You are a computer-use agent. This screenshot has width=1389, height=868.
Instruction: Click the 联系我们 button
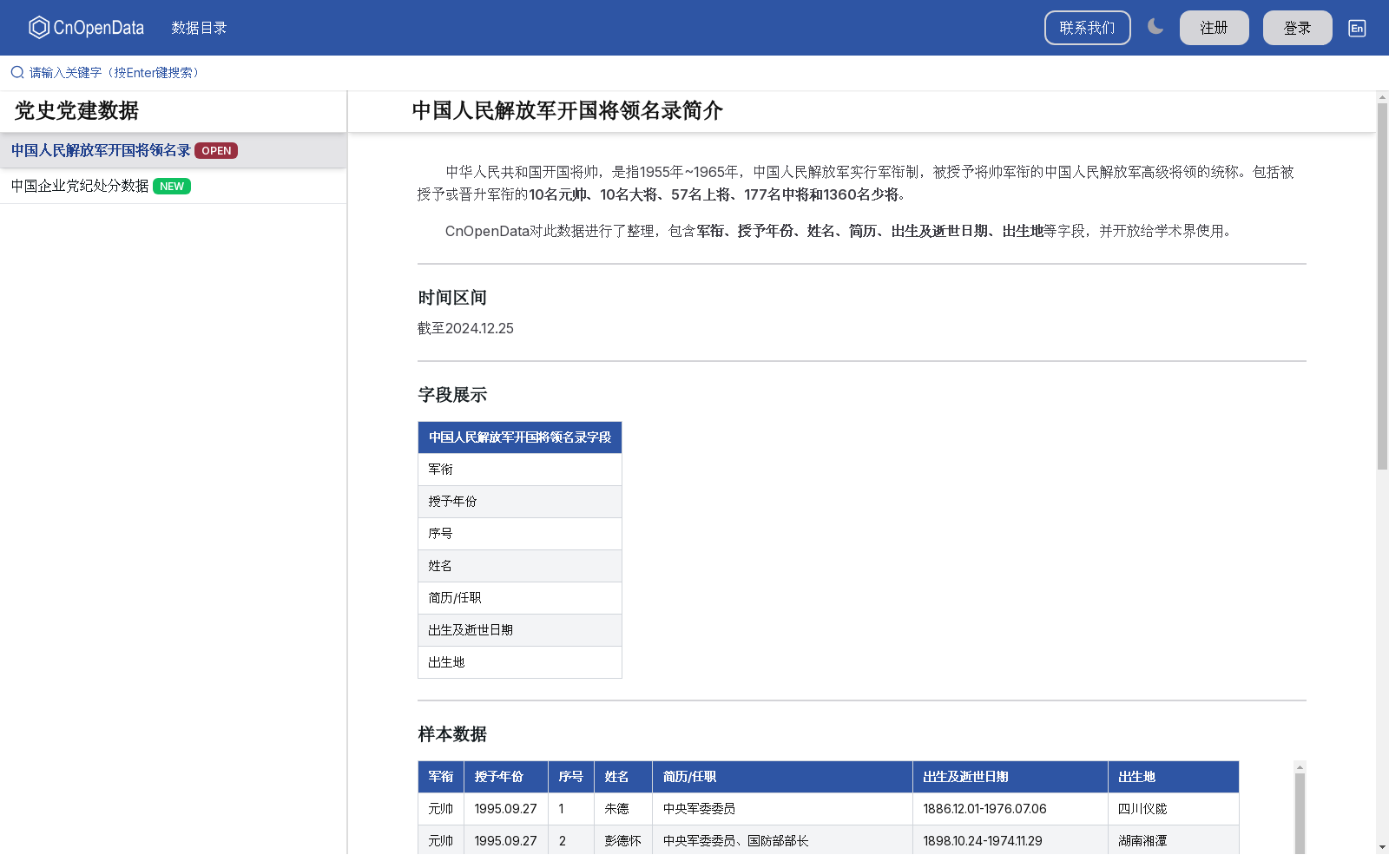coord(1087,27)
